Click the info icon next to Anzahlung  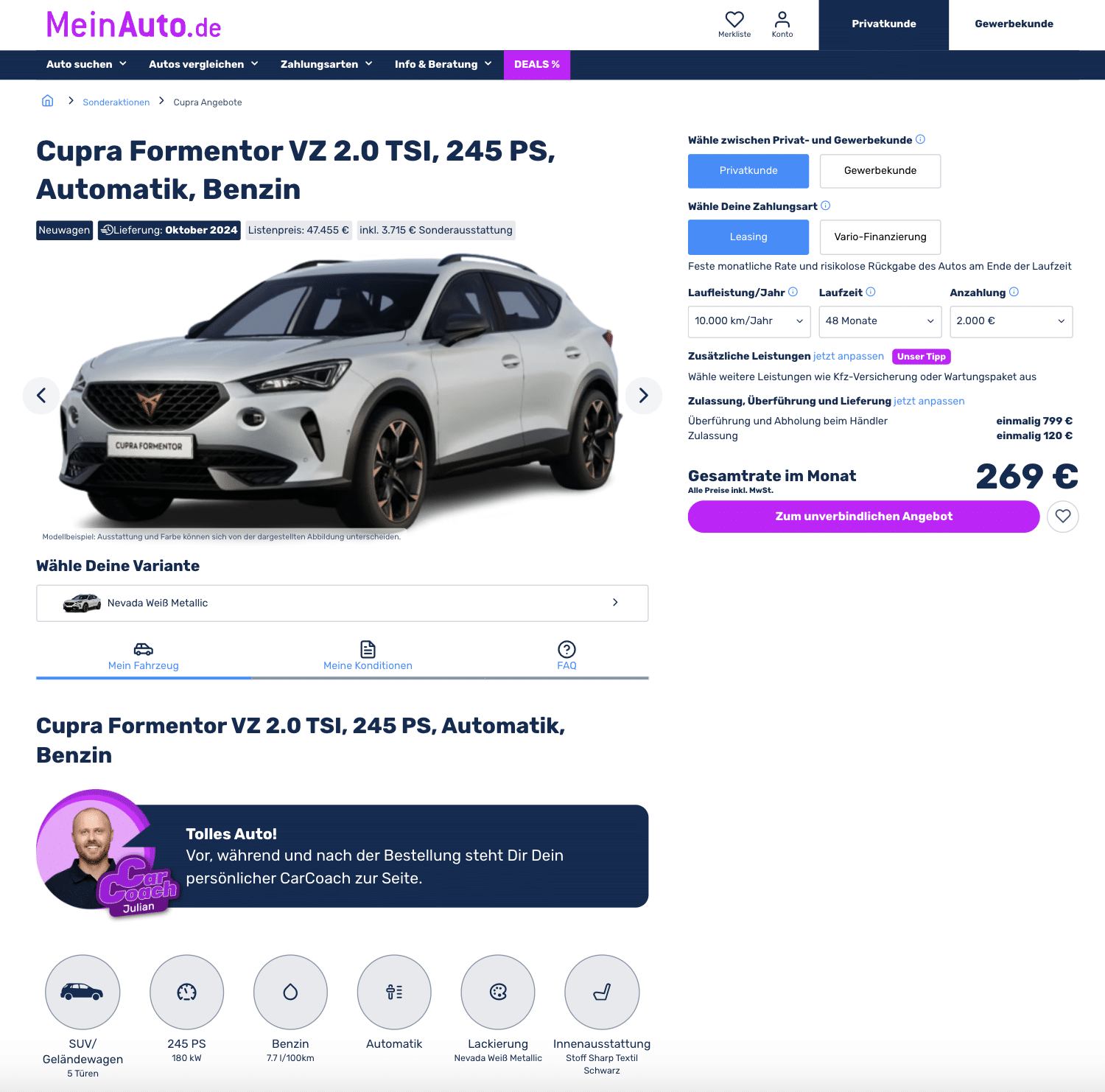coord(1014,292)
